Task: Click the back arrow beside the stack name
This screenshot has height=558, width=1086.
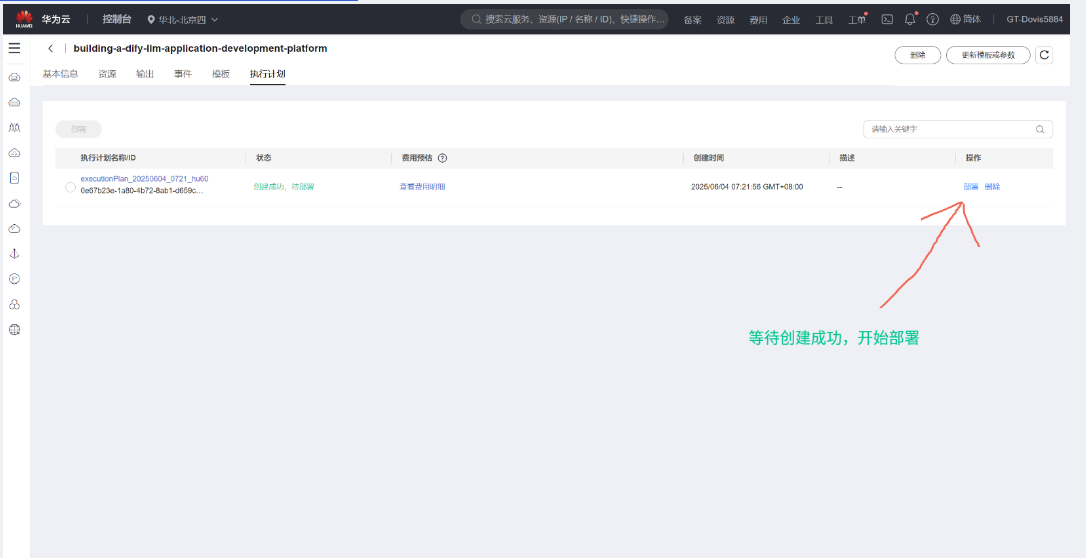Action: tap(51, 49)
